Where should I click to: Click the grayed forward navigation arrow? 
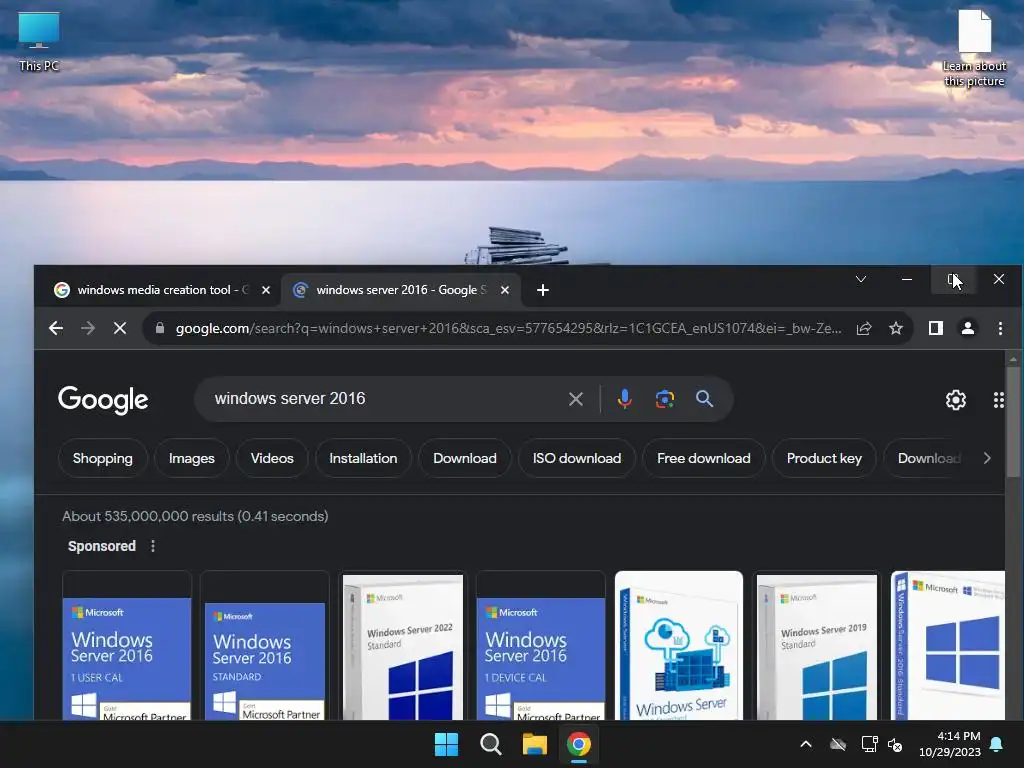coord(88,328)
